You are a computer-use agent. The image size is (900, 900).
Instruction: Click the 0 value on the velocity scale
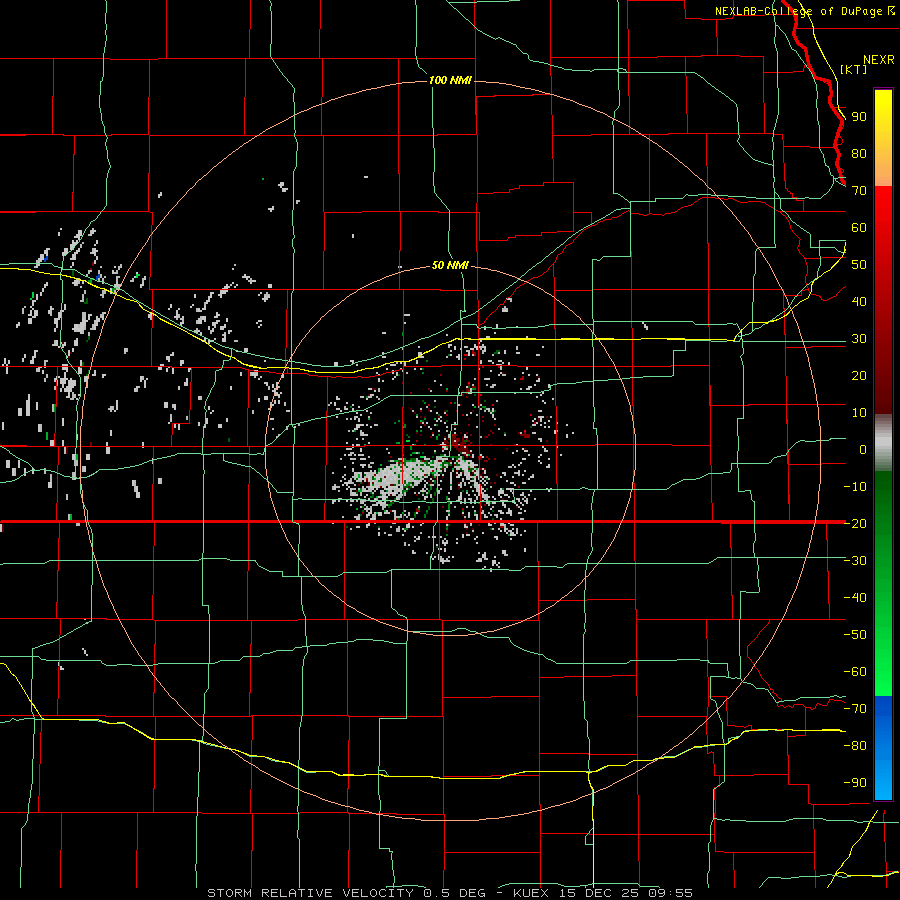(x=863, y=450)
